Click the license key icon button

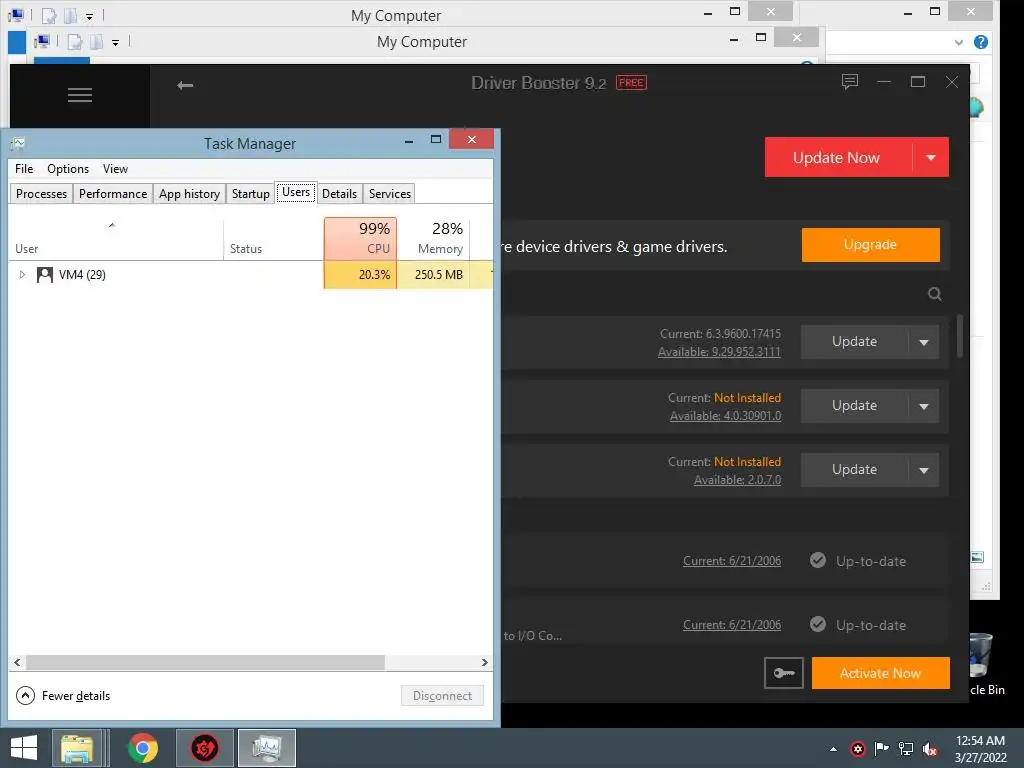(784, 673)
